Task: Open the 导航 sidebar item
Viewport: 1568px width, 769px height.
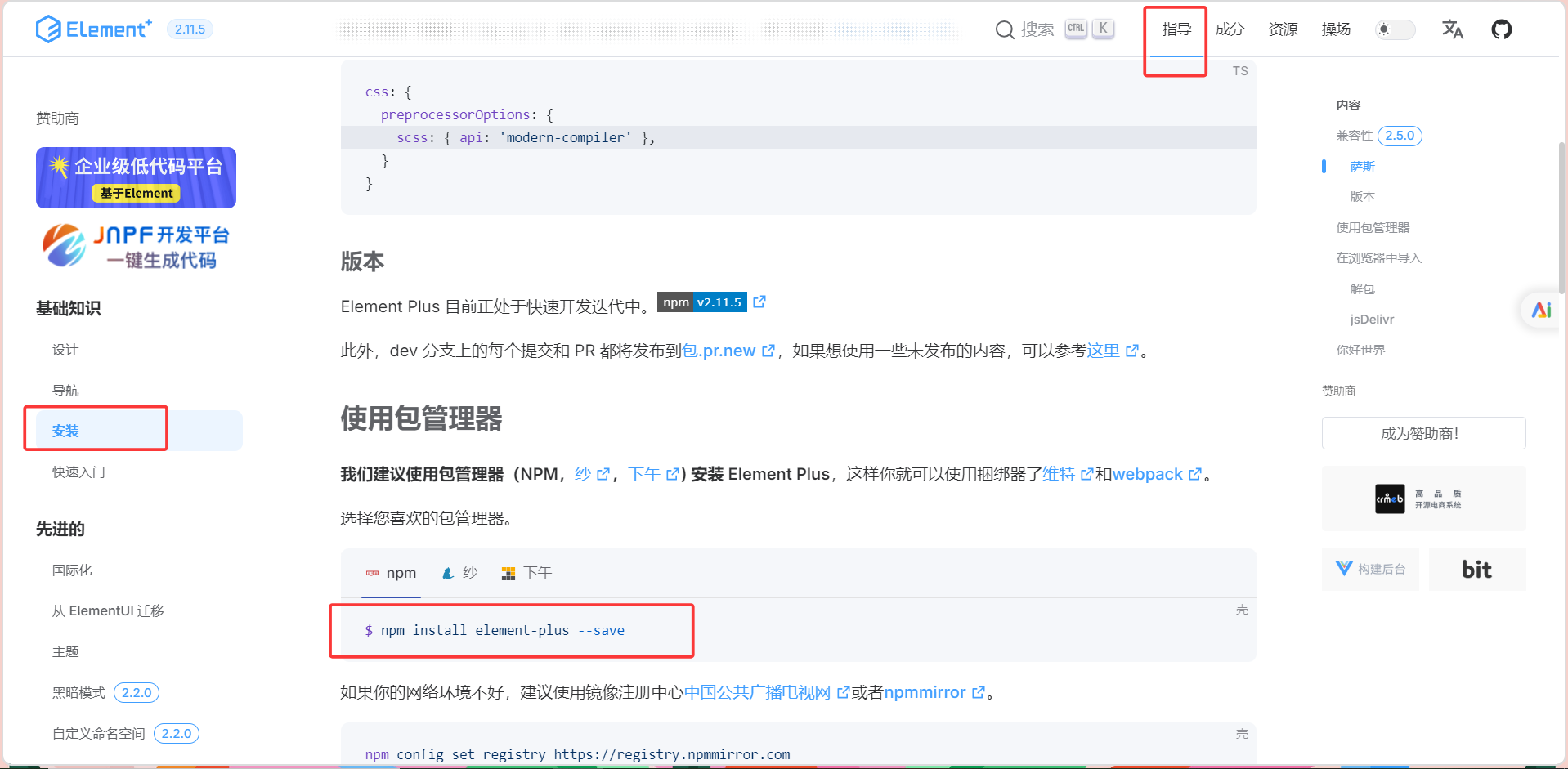Action: (65, 391)
